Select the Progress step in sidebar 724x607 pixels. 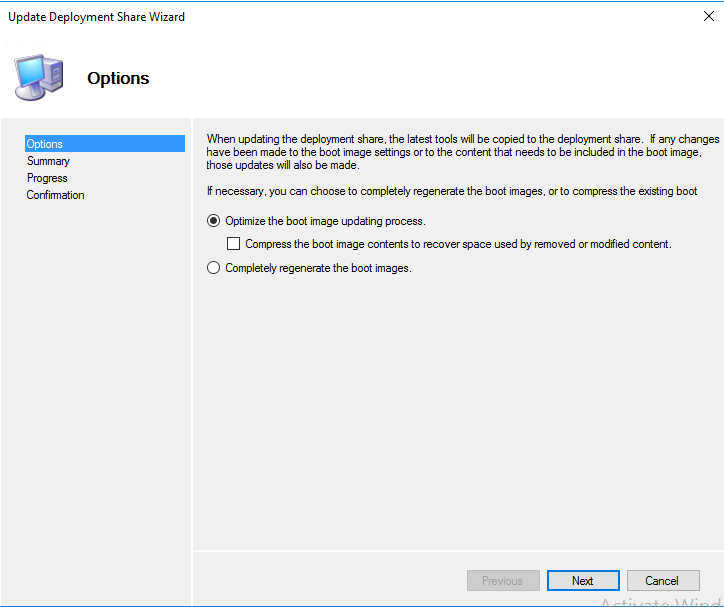(47, 178)
